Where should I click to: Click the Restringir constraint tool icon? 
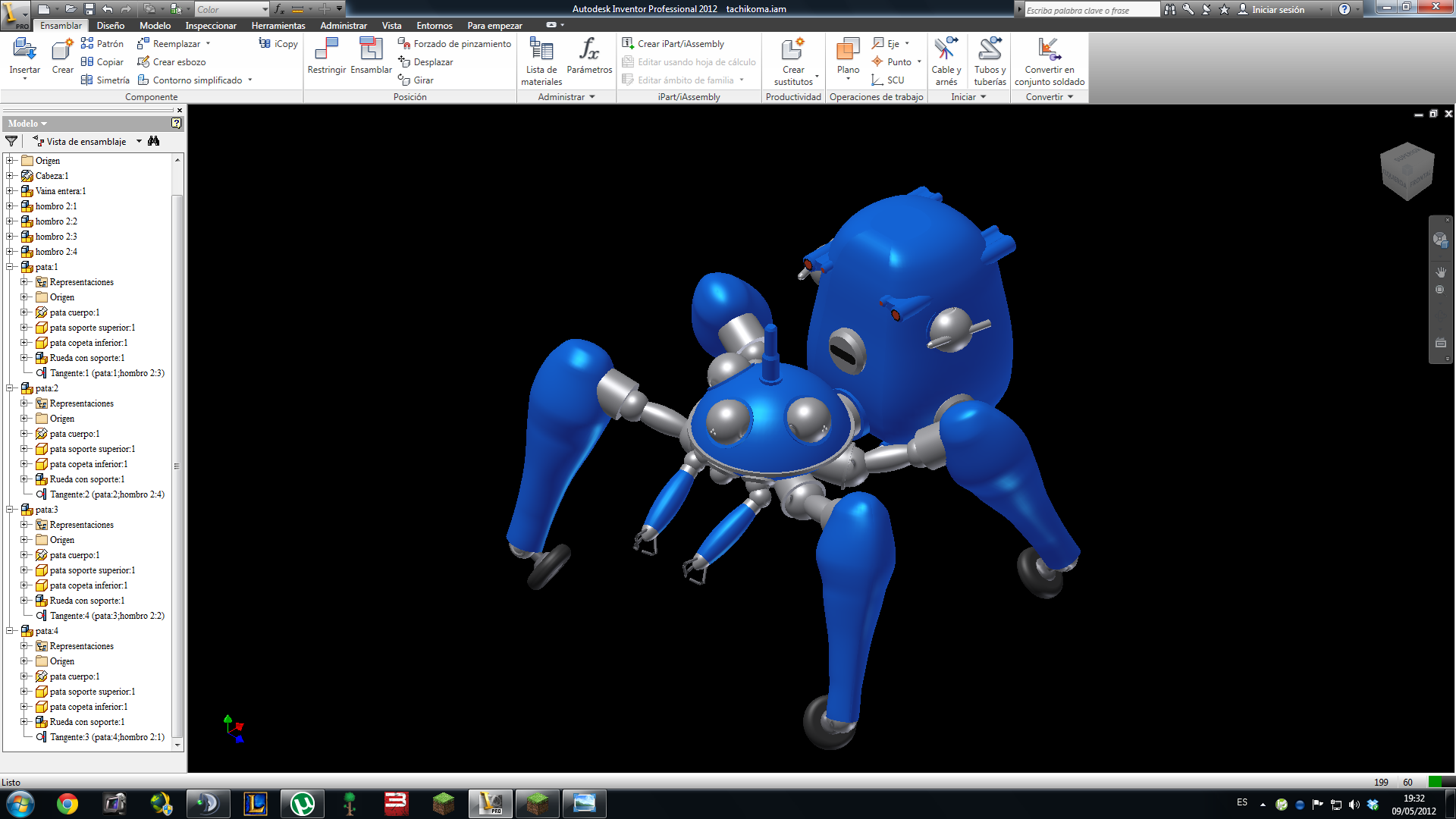click(x=326, y=50)
